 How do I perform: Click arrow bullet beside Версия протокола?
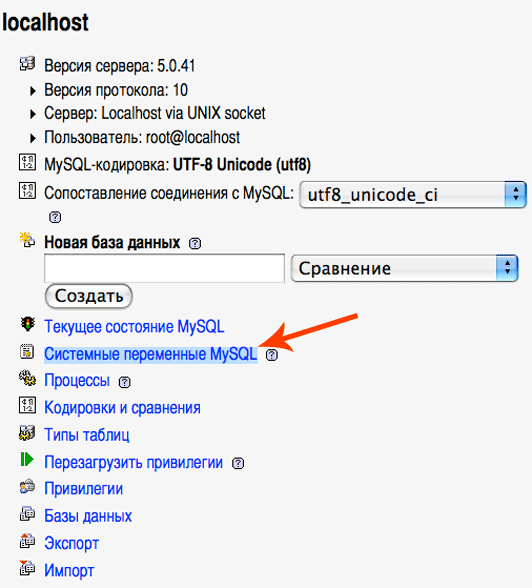[33, 90]
